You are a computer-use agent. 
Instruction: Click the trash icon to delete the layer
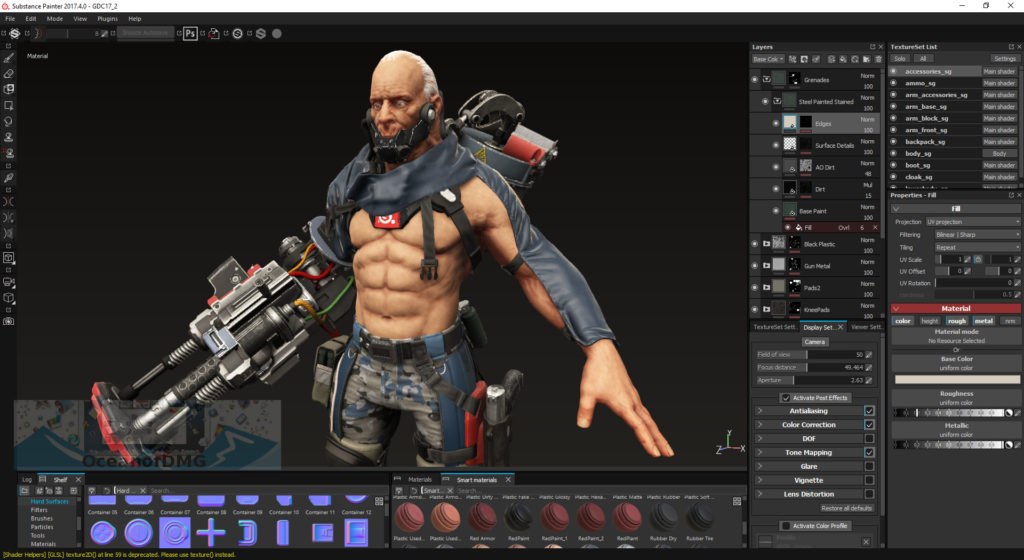[878, 59]
